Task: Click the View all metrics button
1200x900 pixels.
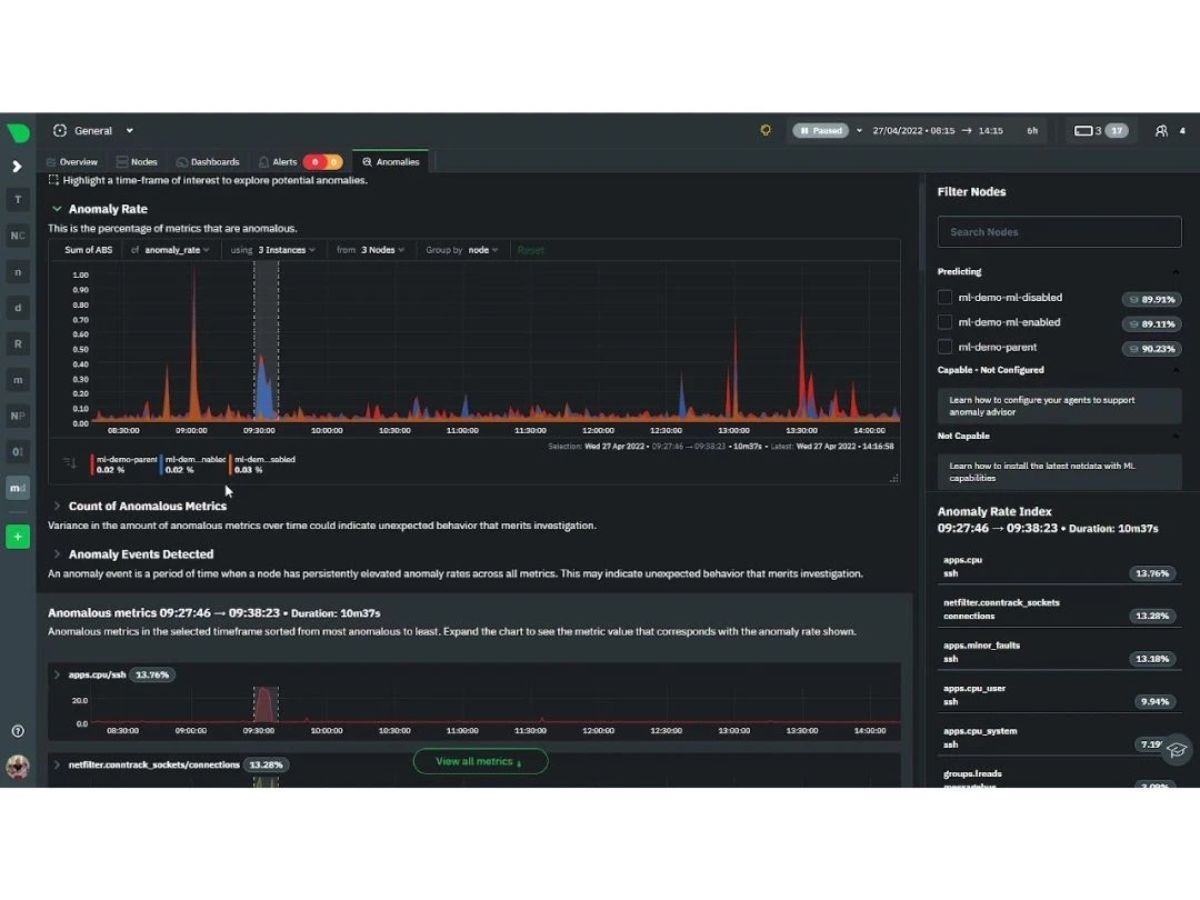Action: coord(480,761)
